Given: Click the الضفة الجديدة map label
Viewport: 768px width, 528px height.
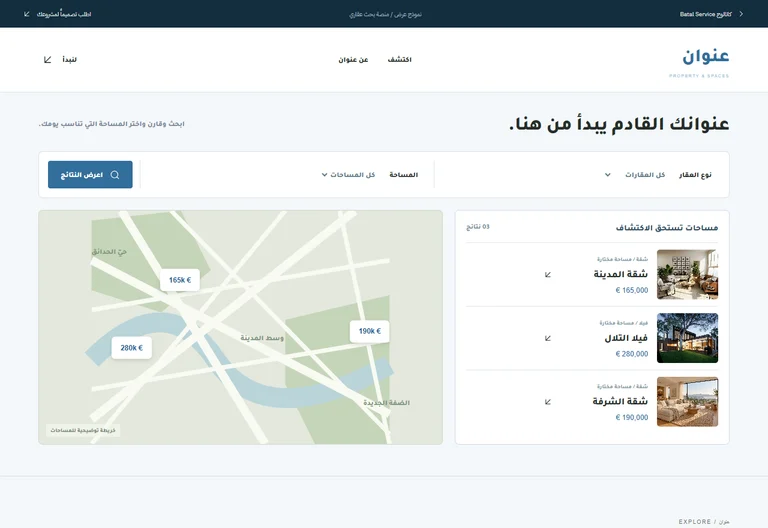Looking at the screenshot, I should click(x=386, y=403).
